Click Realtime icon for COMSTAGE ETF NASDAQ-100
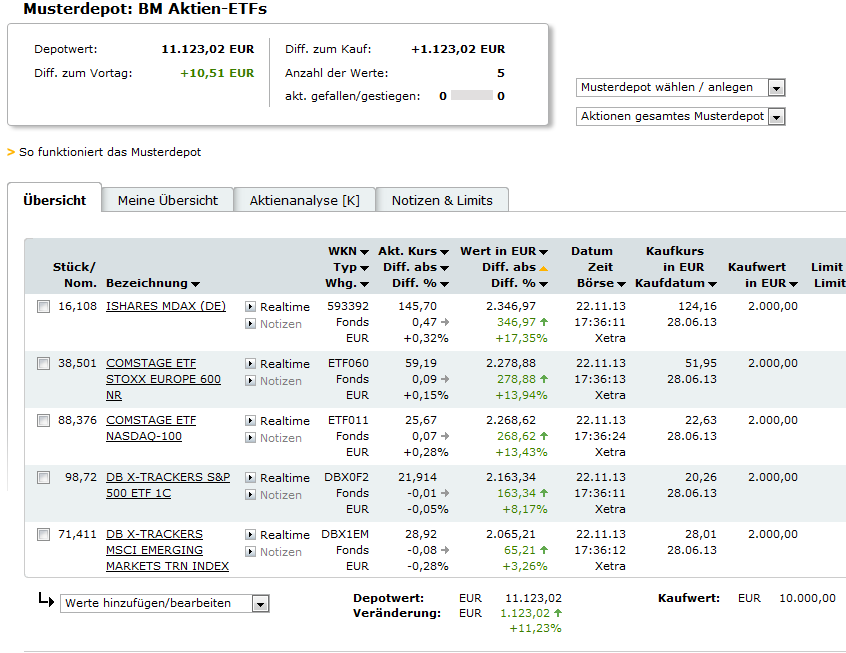 click(250, 421)
